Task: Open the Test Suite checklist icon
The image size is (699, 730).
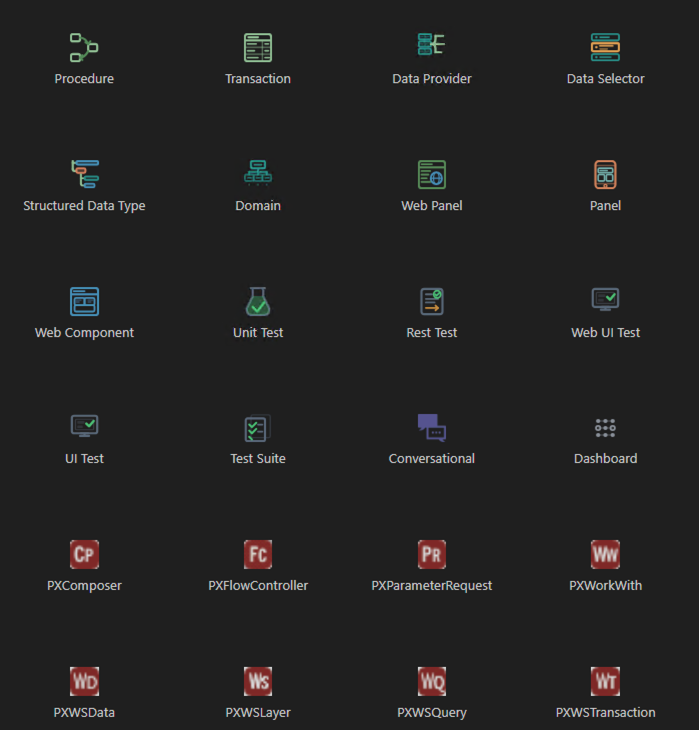Action: 258,428
